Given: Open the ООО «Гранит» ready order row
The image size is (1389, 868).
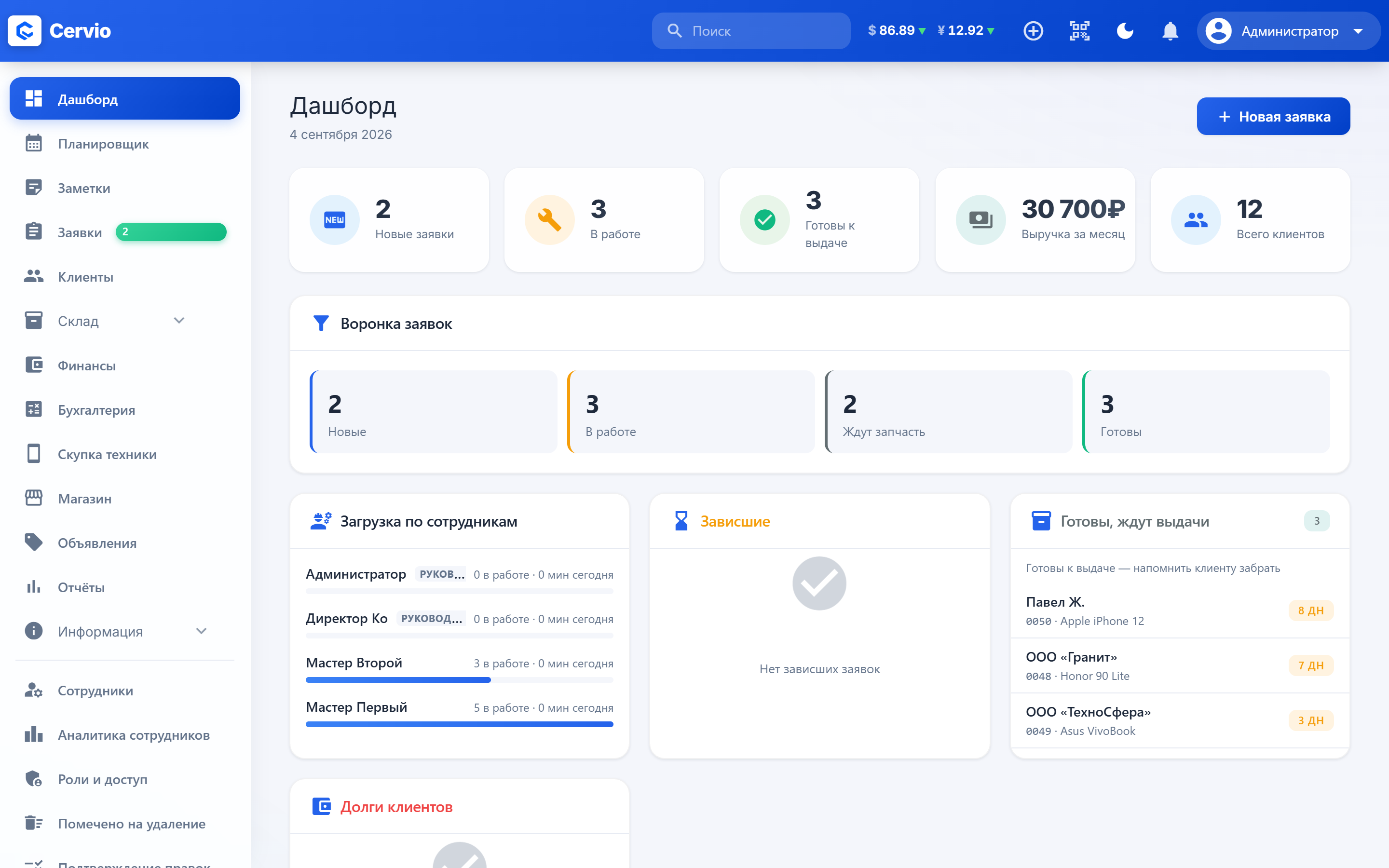Looking at the screenshot, I should 1180,666.
